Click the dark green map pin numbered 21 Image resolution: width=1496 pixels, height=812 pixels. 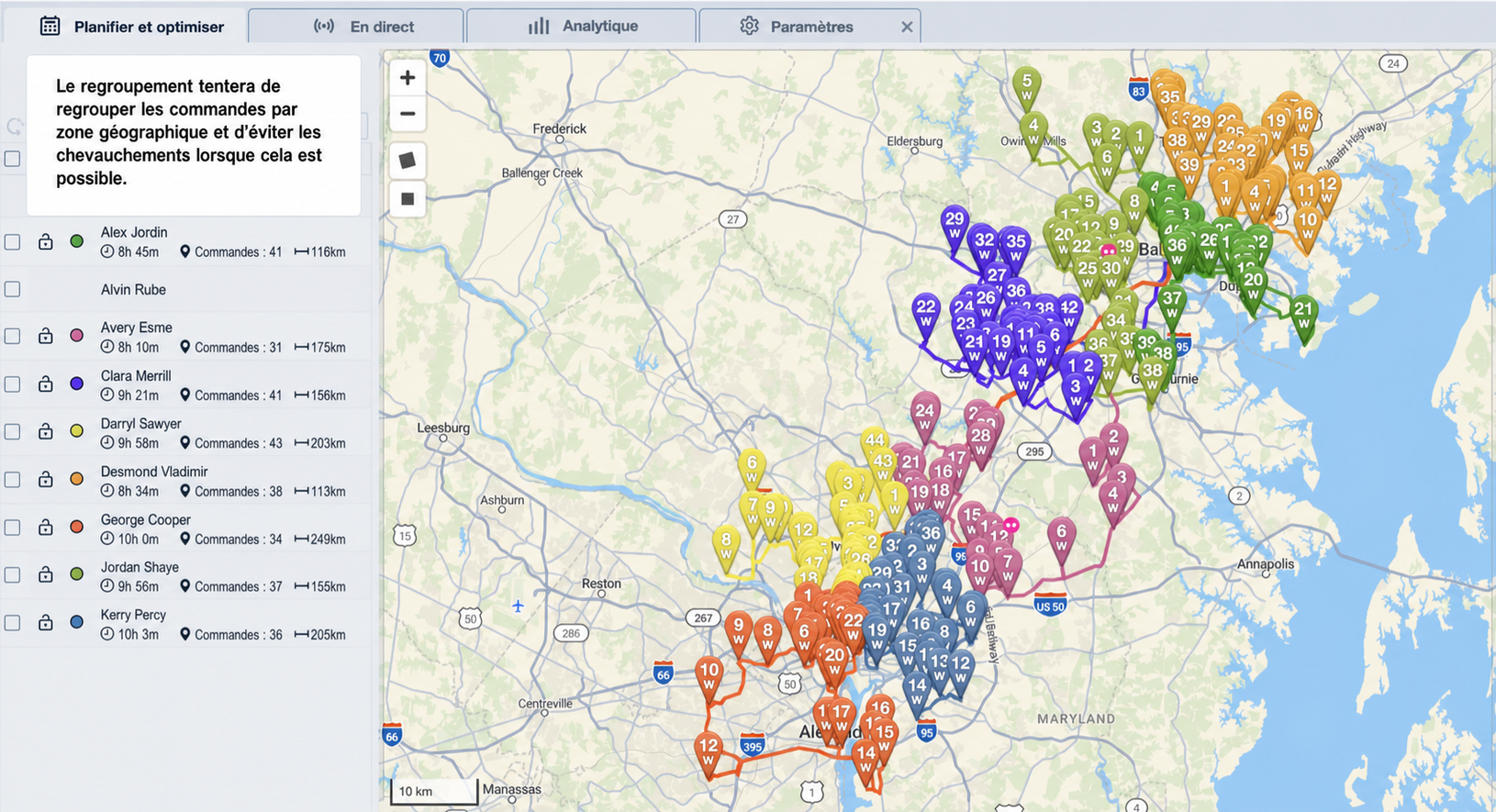click(1303, 315)
